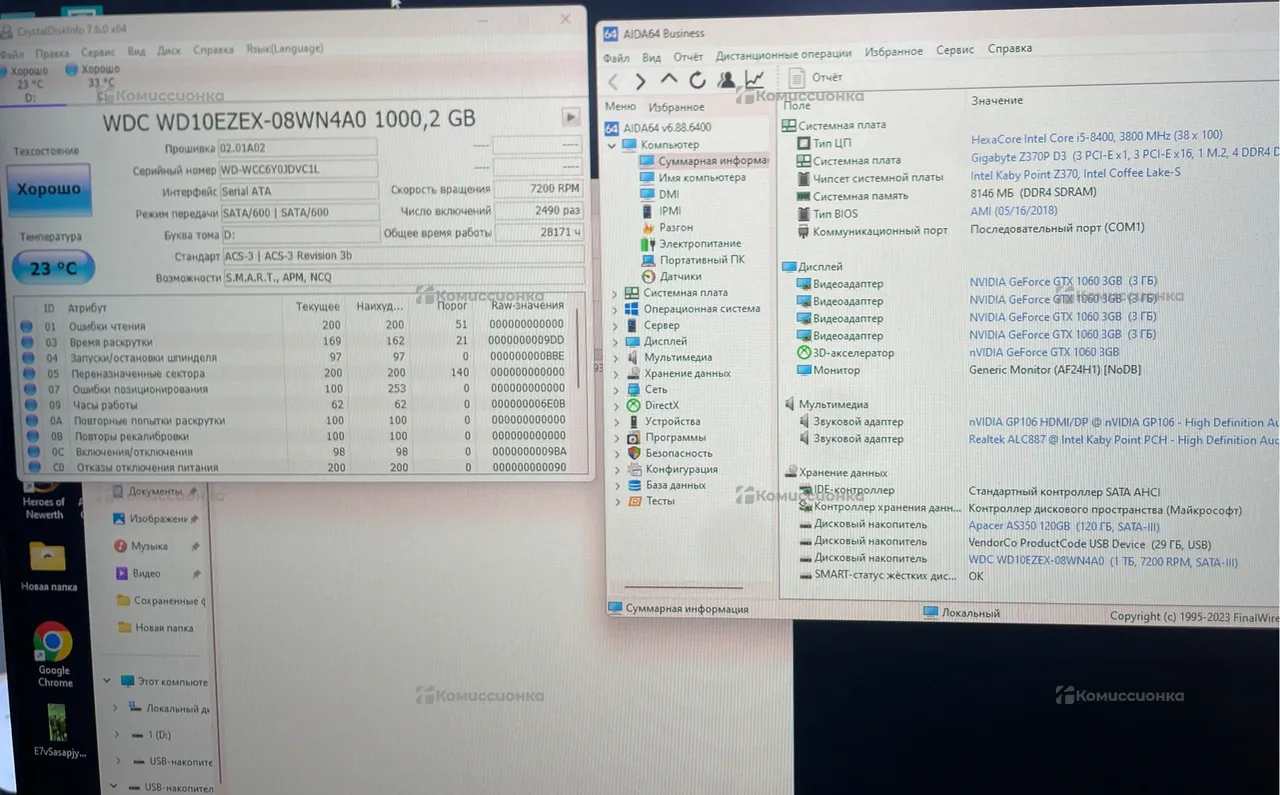
Task: Click the Тип ЦП processor icon
Action: pos(804,143)
